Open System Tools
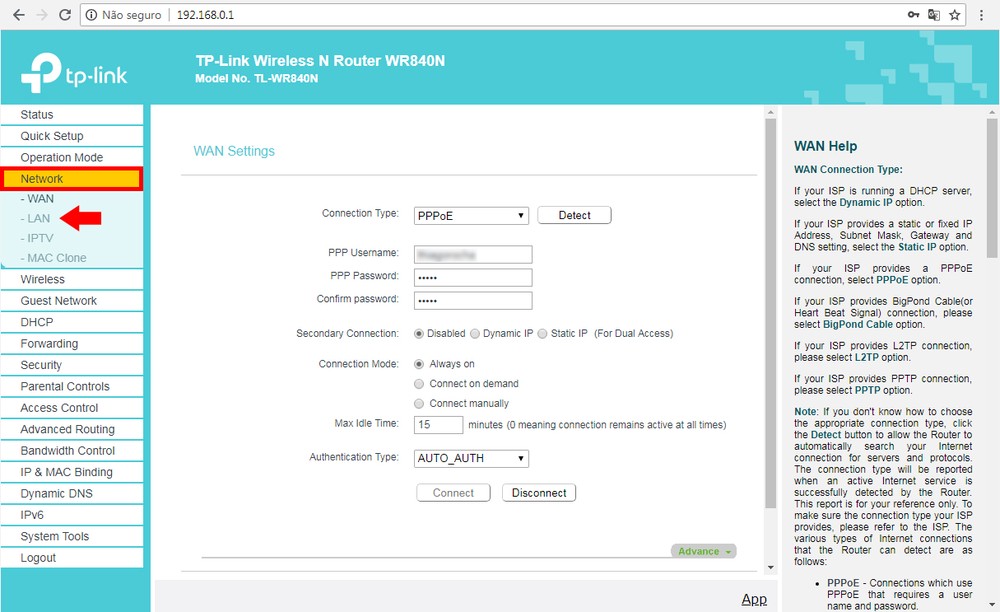The height and width of the screenshot is (612, 1000). tap(72, 536)
